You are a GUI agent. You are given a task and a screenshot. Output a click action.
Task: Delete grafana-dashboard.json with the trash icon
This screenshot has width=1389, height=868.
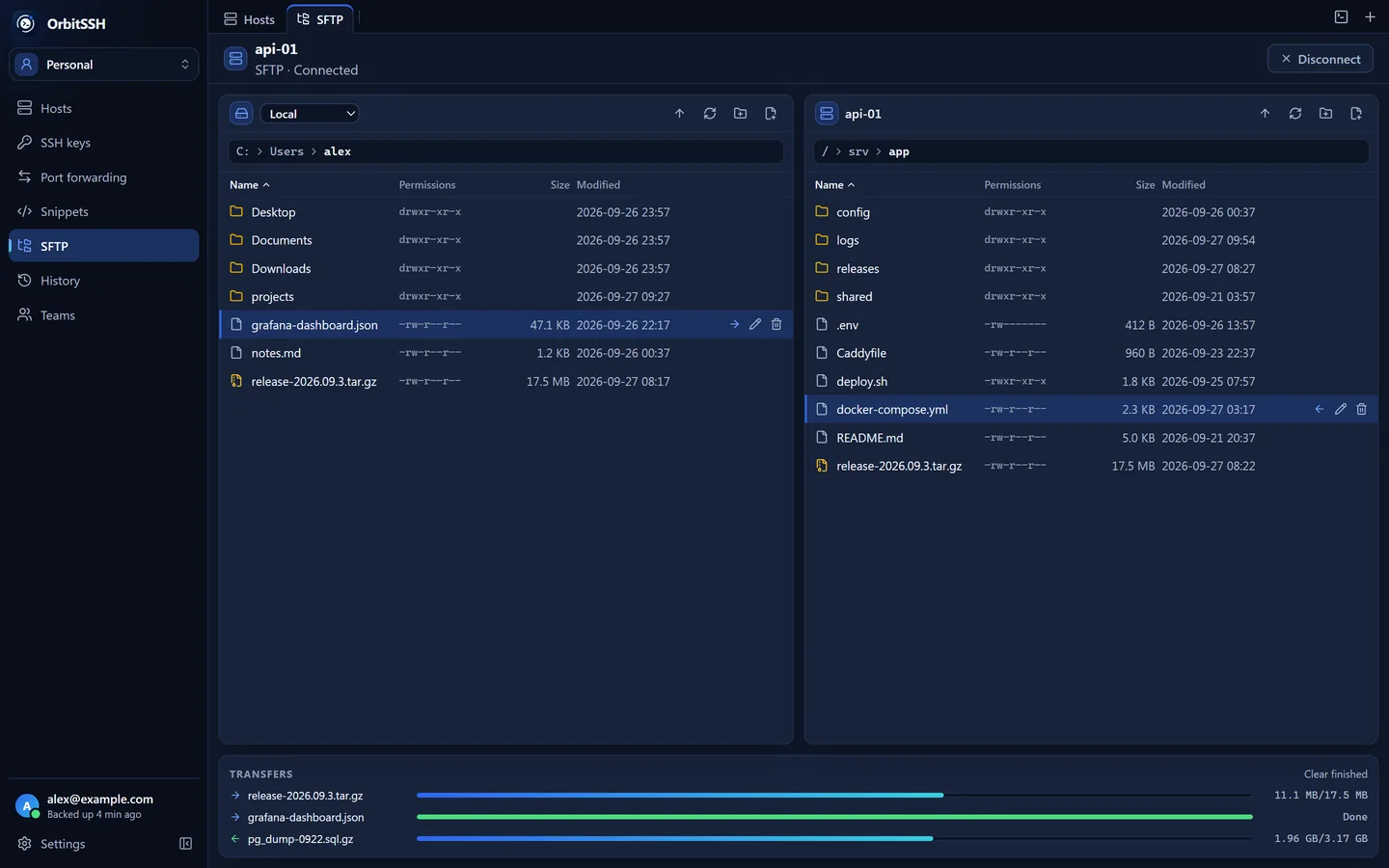(776, 325)
